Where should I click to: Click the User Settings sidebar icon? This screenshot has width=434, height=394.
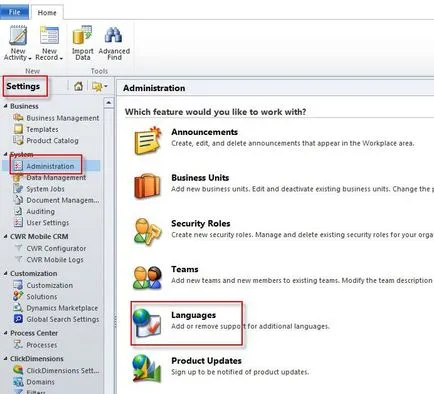(x=18, y=222)
